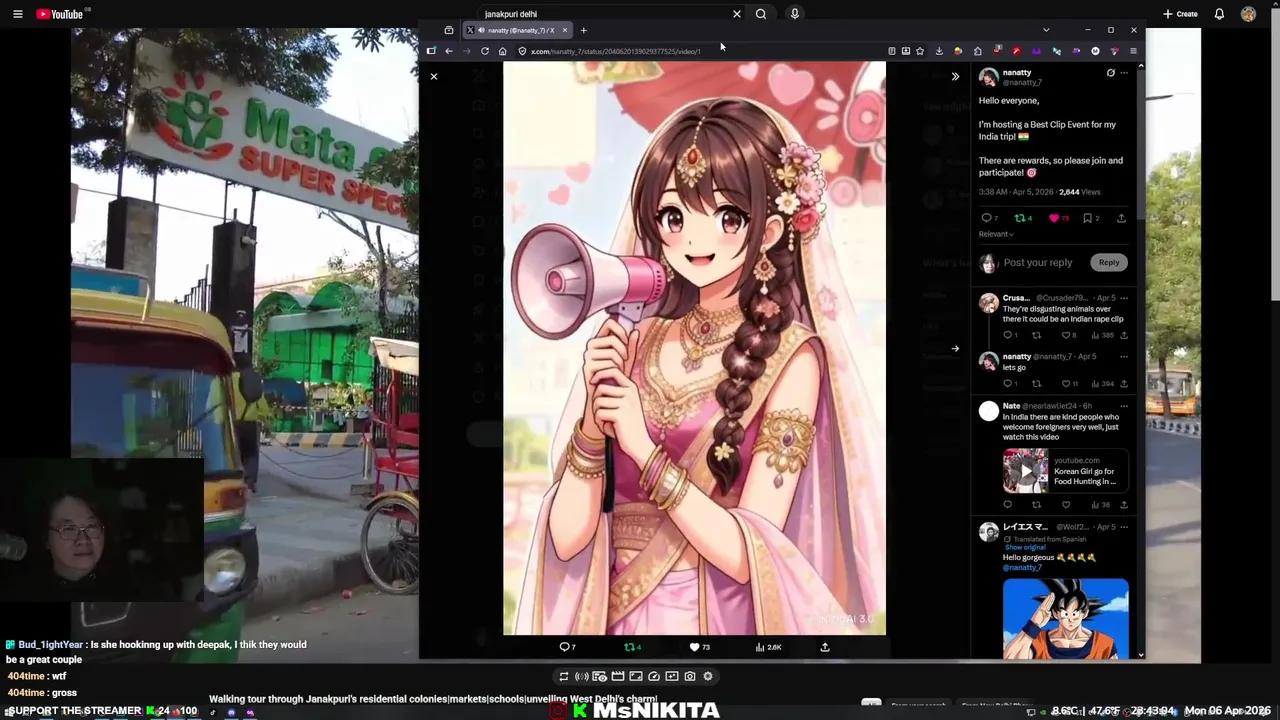Image resolution: width=1280 pixels, height=720 pixels.
Task: Repost from the bar under the image
Action: click(x=632, y=647)
